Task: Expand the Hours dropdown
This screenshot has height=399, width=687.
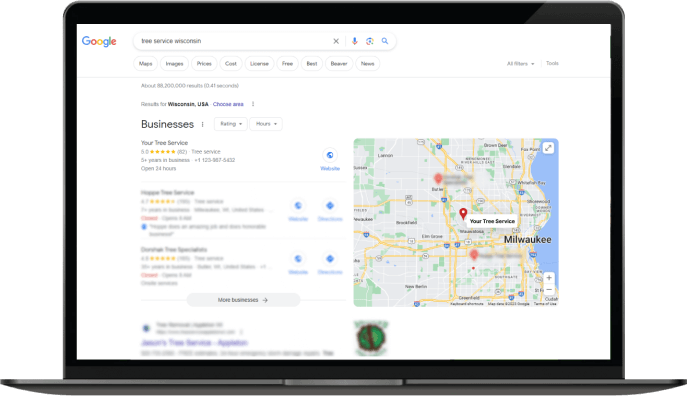Action: pos(266,124)
